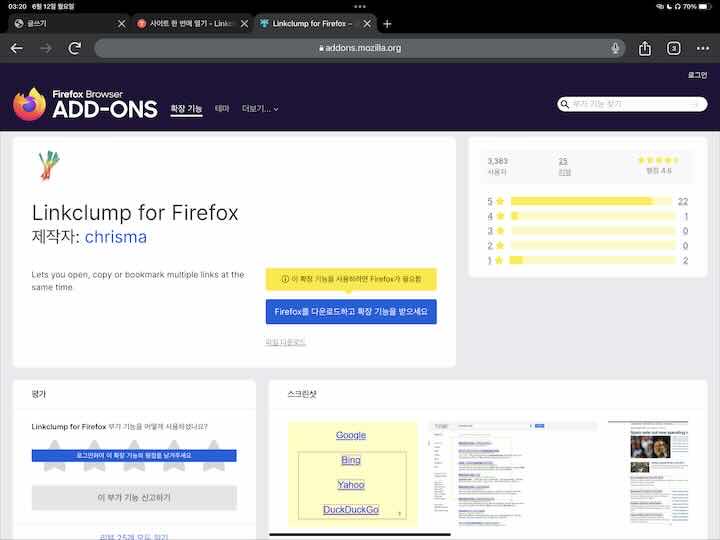This screenshot has height=540, width=720.
Task: Open the second screenshot thumbnail
Action: point(512,474)
